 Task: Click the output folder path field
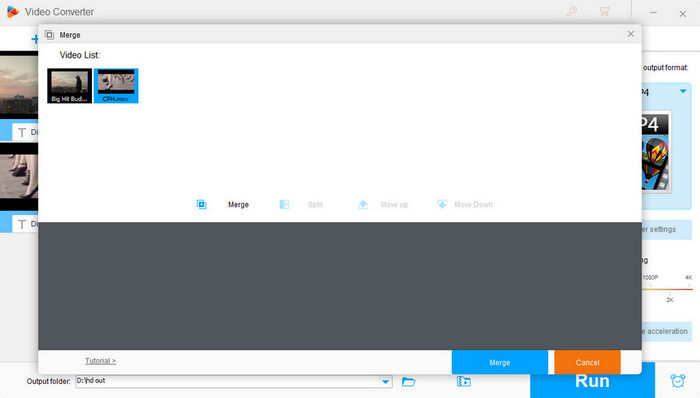tap(228, 381)
